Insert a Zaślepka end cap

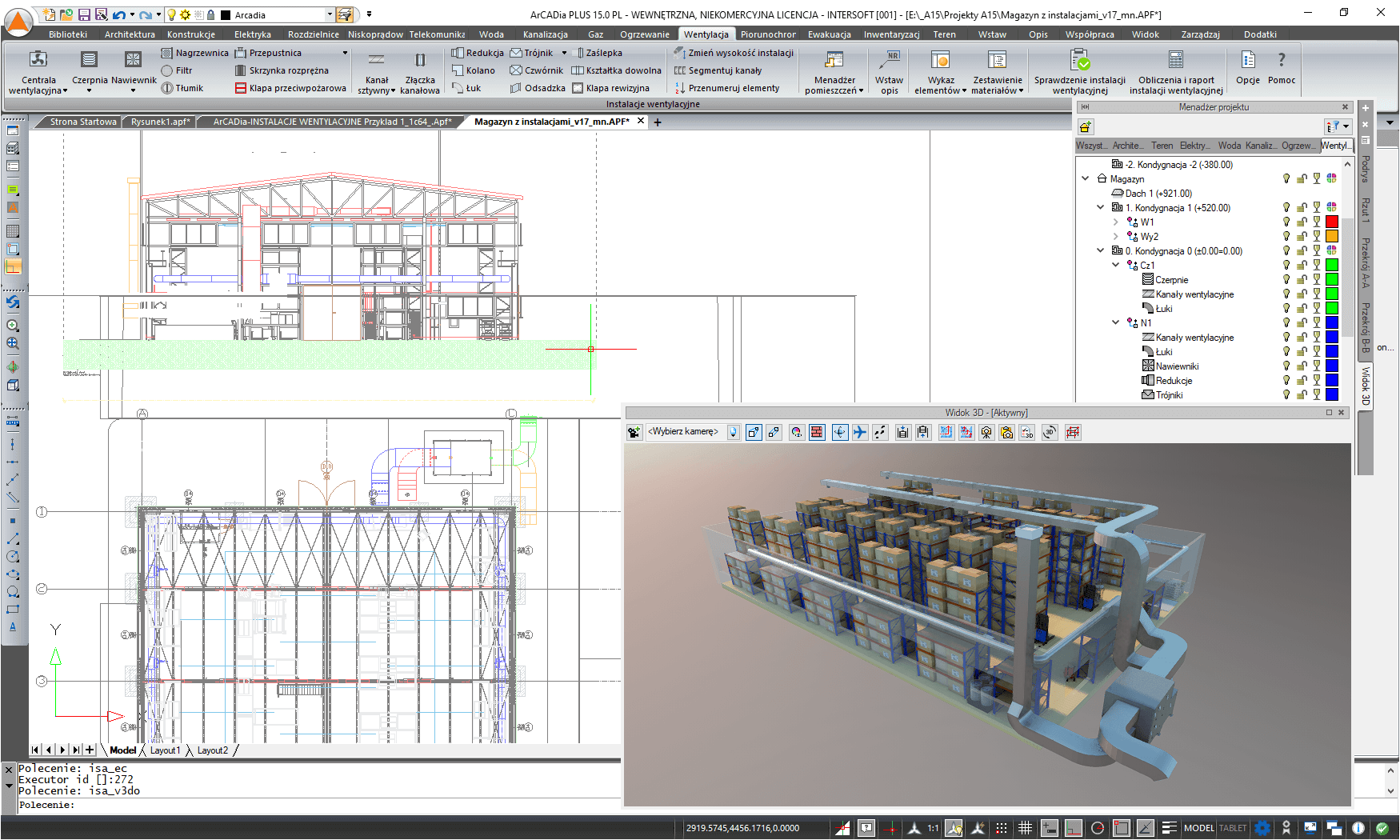(x=598, y=53)
